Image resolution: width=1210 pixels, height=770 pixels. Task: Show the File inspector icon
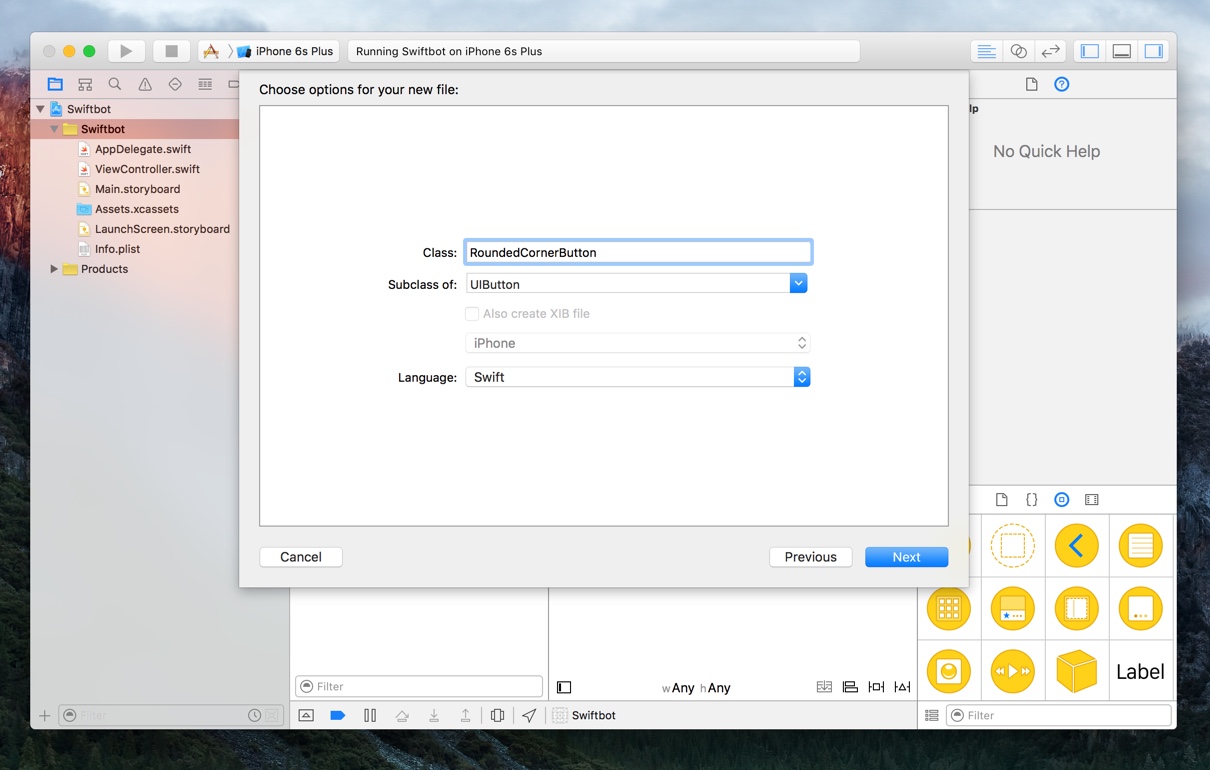click(x=1031, y=84)
